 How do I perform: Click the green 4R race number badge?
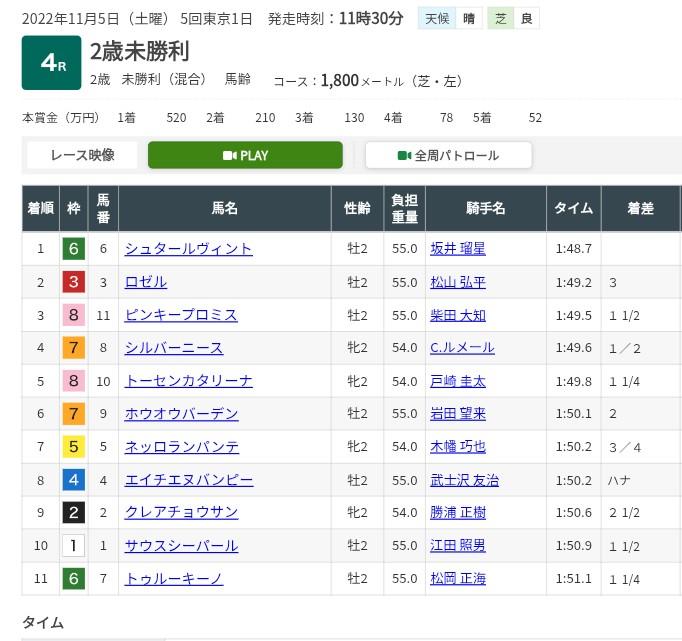51,63
